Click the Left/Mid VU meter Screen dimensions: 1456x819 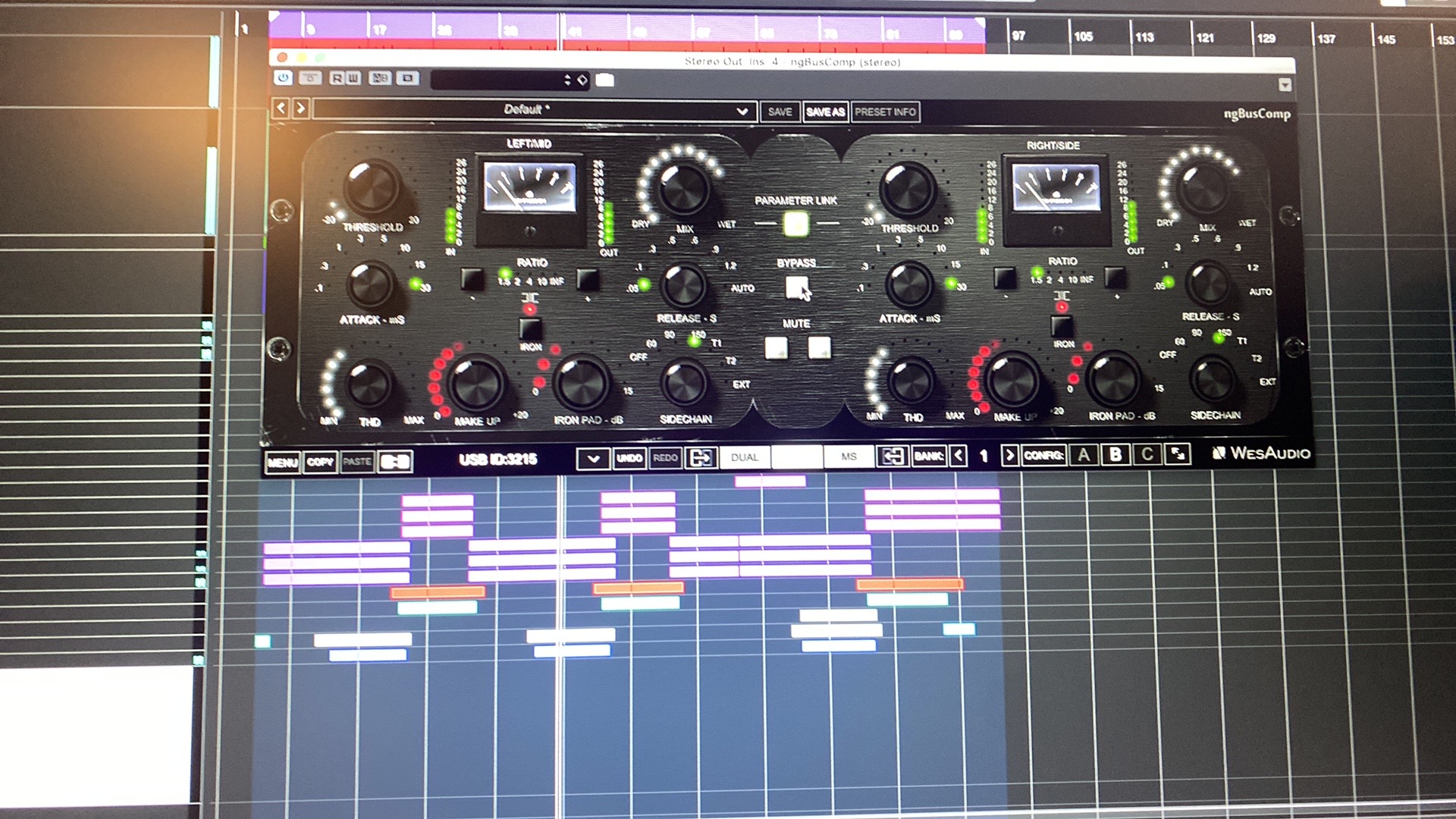tap(530, 200)
